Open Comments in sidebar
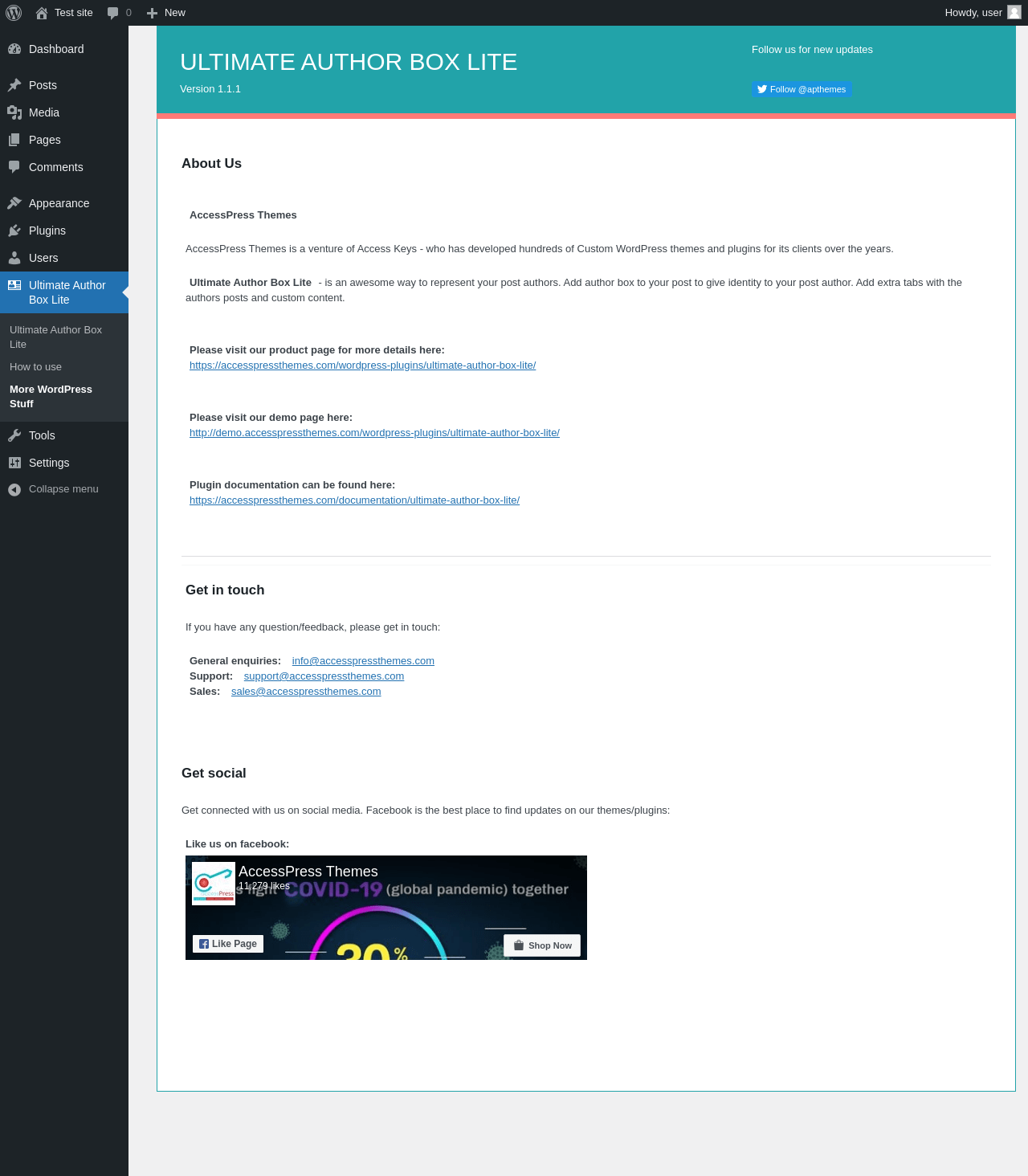 coord(64,167)
